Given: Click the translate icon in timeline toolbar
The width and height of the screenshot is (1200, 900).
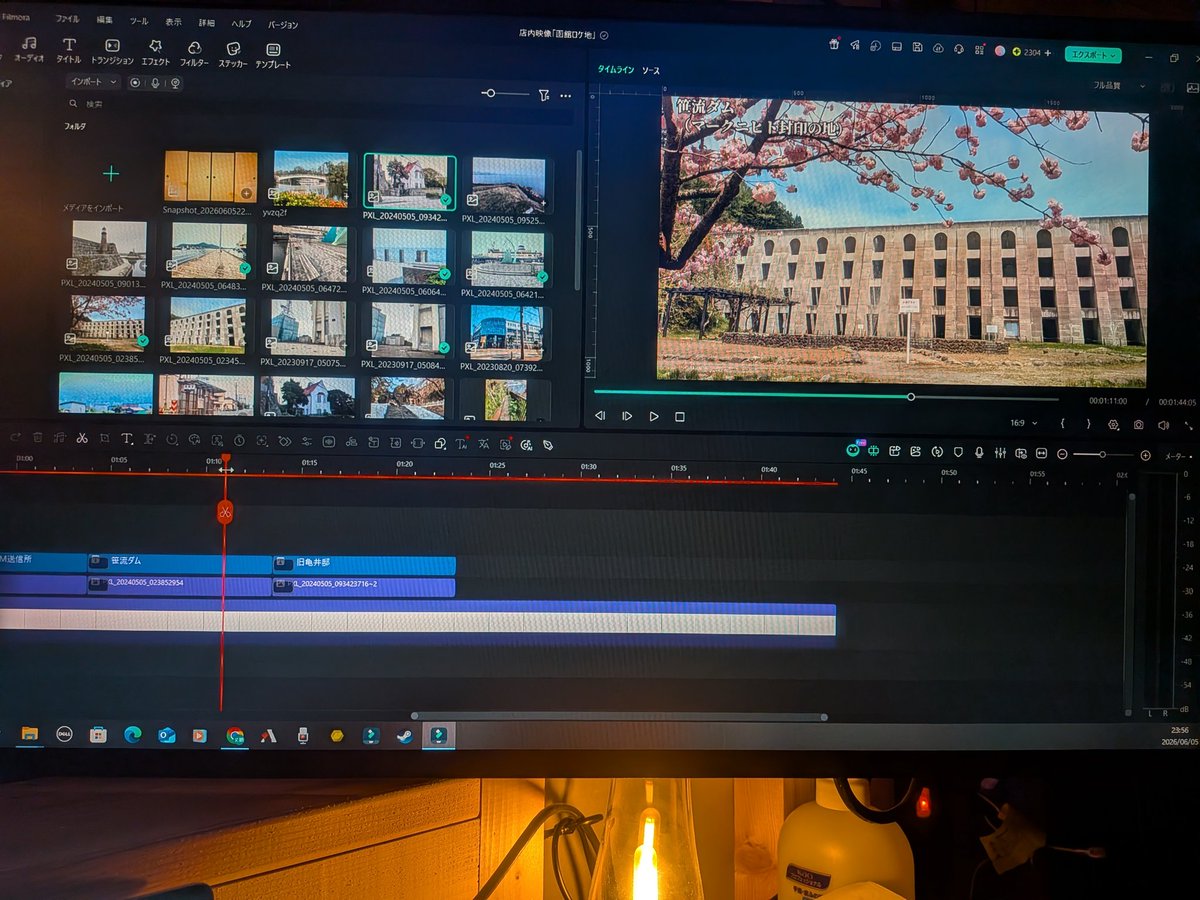Looking at the screenshot, I should 483,443.
